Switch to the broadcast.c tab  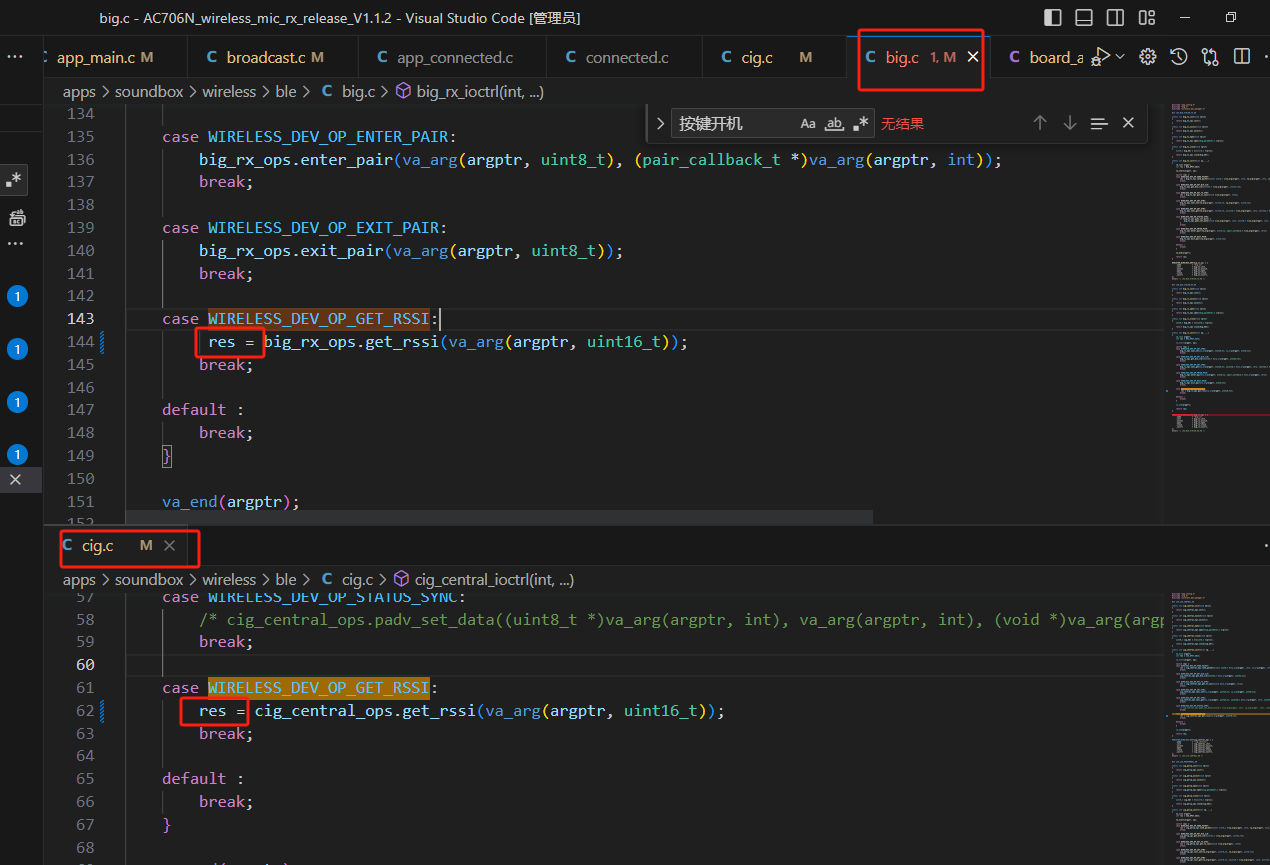265,58
